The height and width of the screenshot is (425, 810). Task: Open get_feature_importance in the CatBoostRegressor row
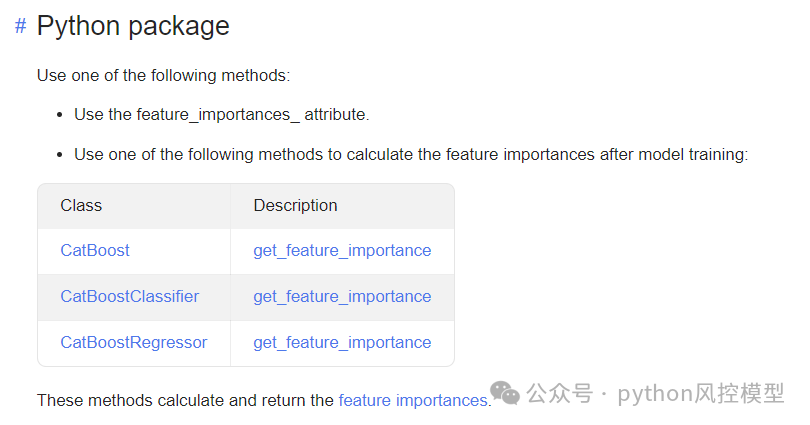pyautogui.click(x=342, y=342)
